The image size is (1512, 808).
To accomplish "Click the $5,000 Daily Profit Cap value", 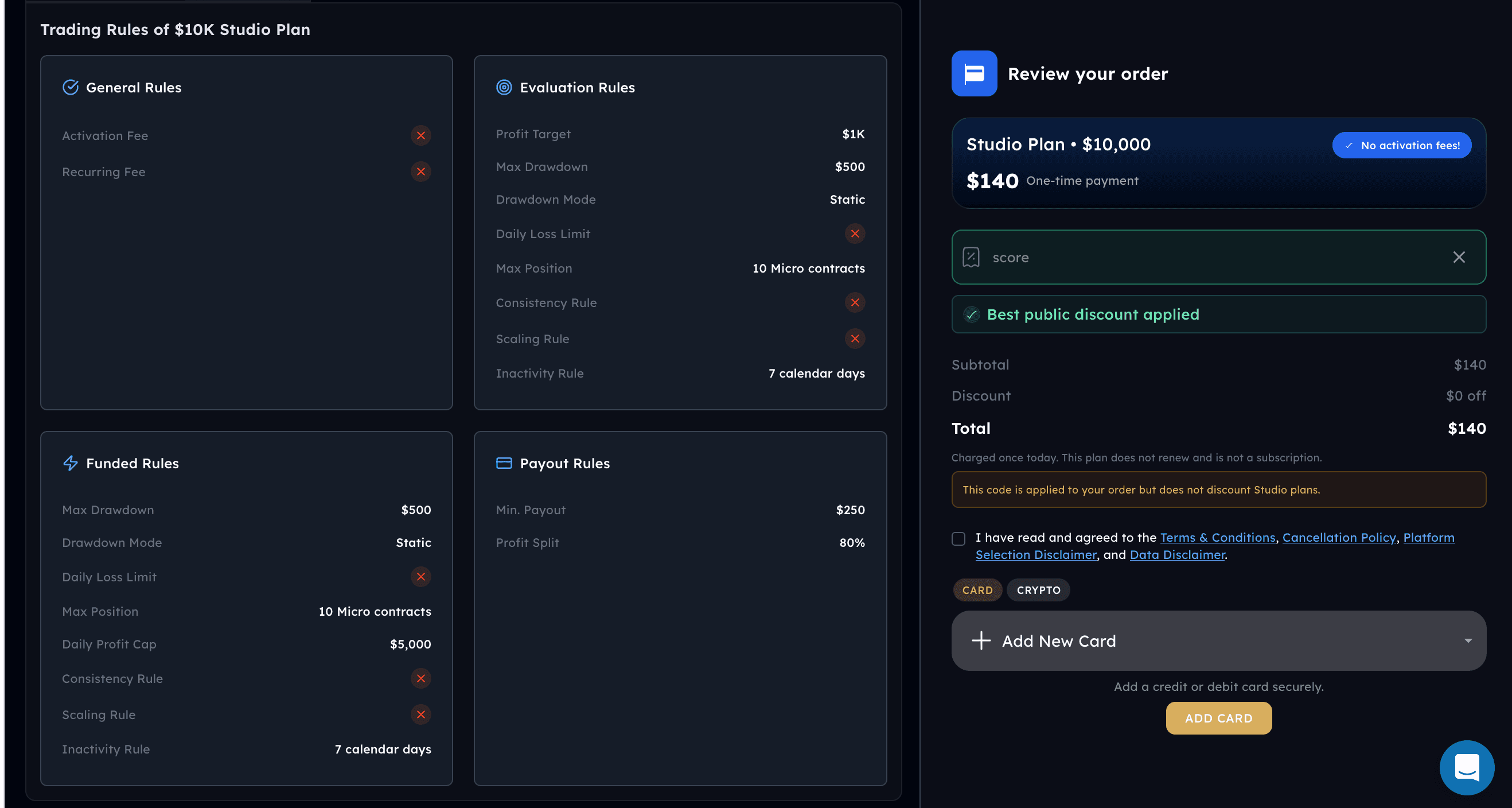I will [x=410, y=645].
